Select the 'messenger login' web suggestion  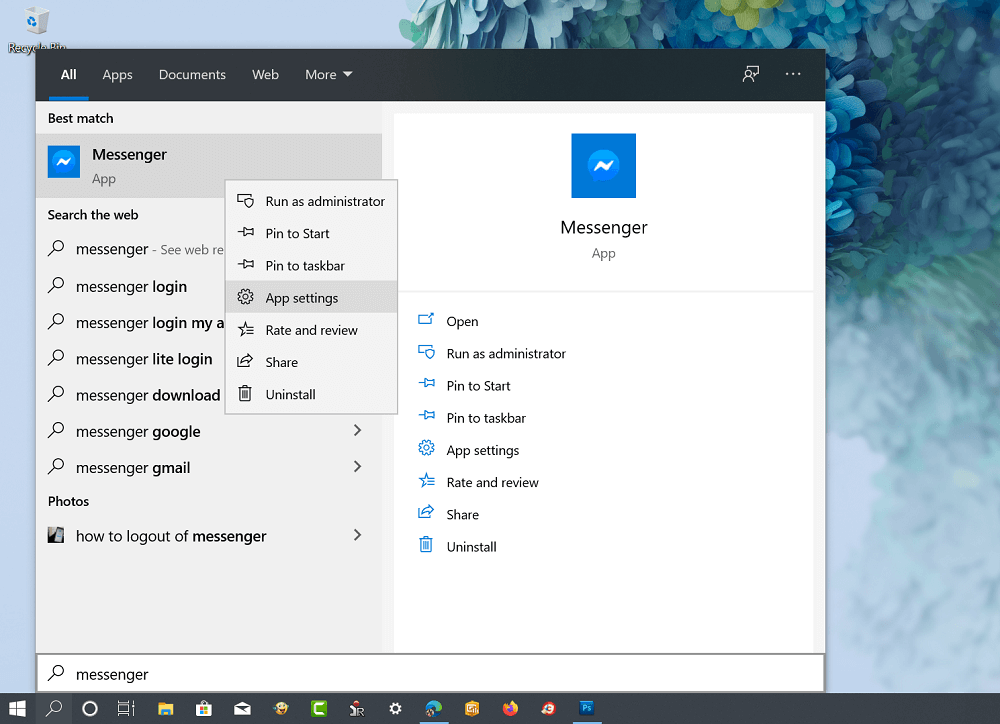click(x=131, y=286)
